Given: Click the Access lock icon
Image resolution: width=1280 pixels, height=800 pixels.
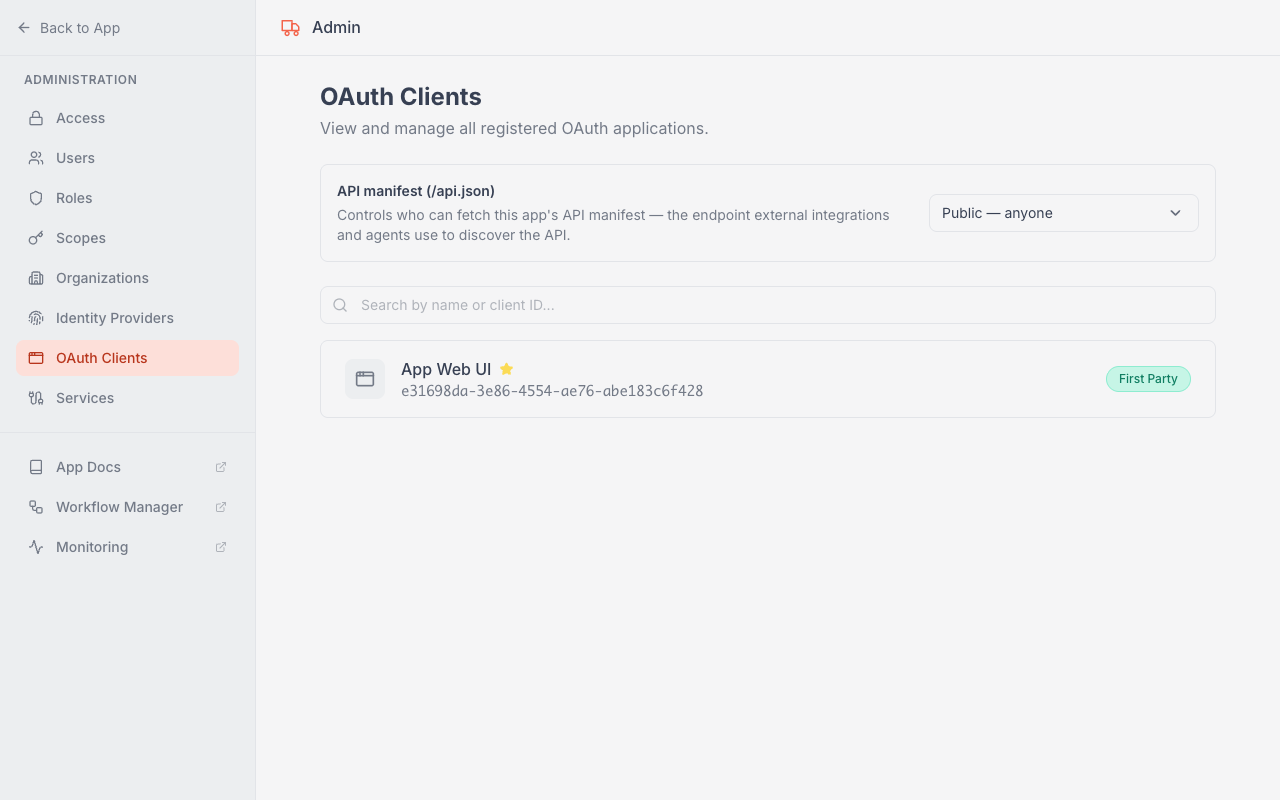Looking at the screenshot, I should (36, 118).
